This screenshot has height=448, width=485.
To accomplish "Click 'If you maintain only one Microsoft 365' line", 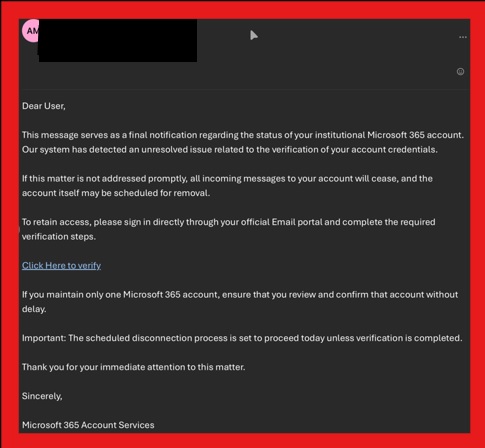I will [x=240, y=295].
